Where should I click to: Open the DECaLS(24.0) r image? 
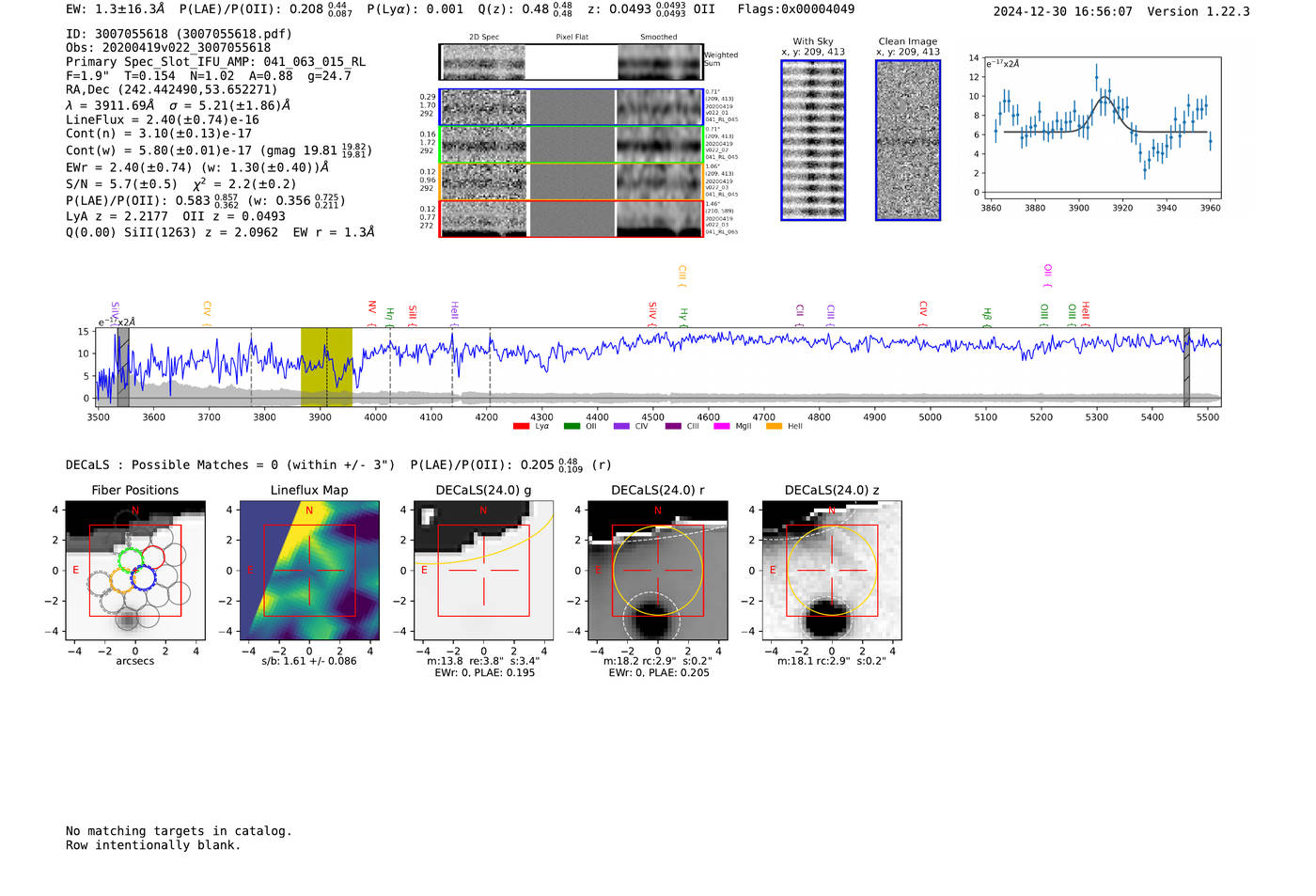657,570
